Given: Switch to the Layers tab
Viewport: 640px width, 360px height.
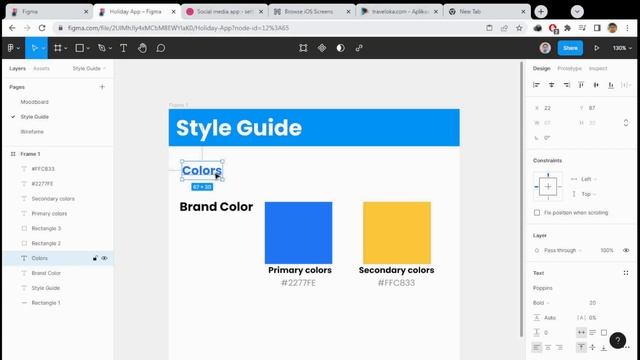Looking at the screenshot, I should click(x=17, y=69).
